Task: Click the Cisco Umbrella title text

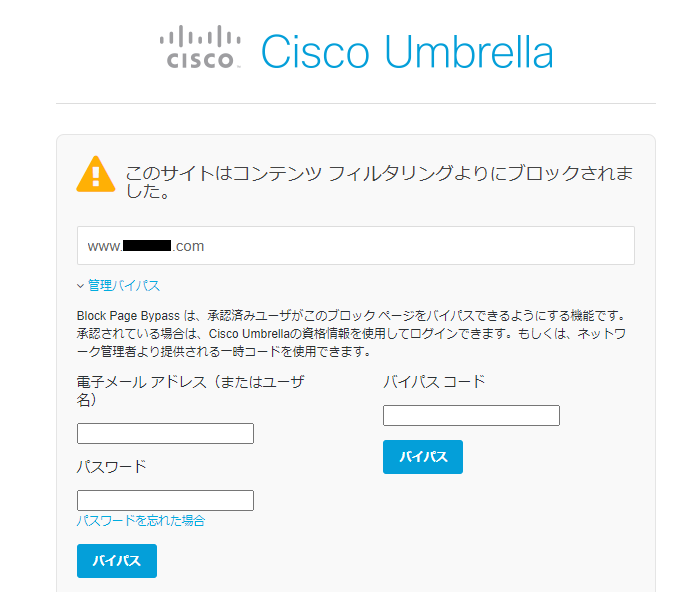Action: 407,52
